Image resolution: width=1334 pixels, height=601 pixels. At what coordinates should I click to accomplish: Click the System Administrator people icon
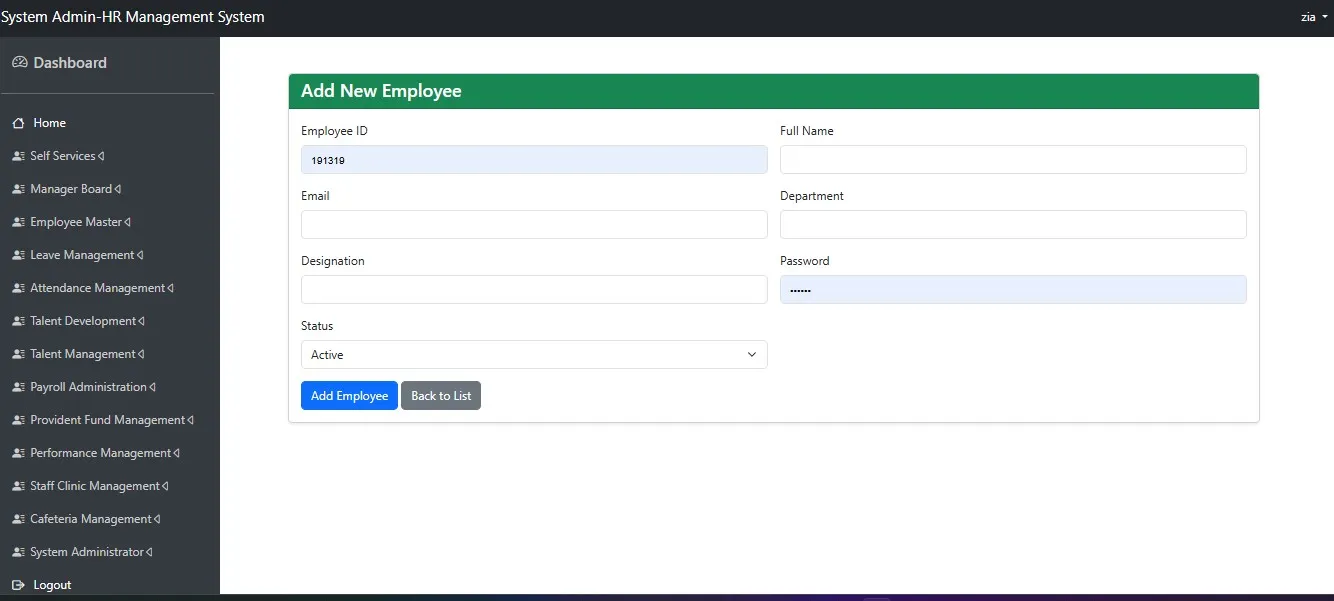pos(18,552)
